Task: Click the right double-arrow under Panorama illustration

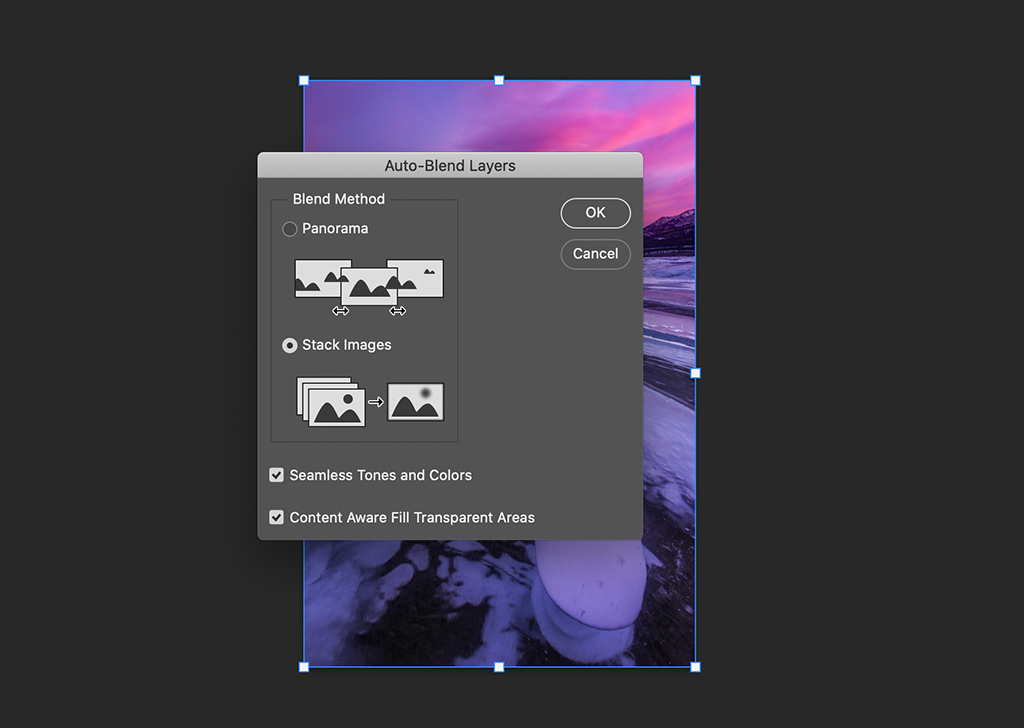Action: coord(398,311)
